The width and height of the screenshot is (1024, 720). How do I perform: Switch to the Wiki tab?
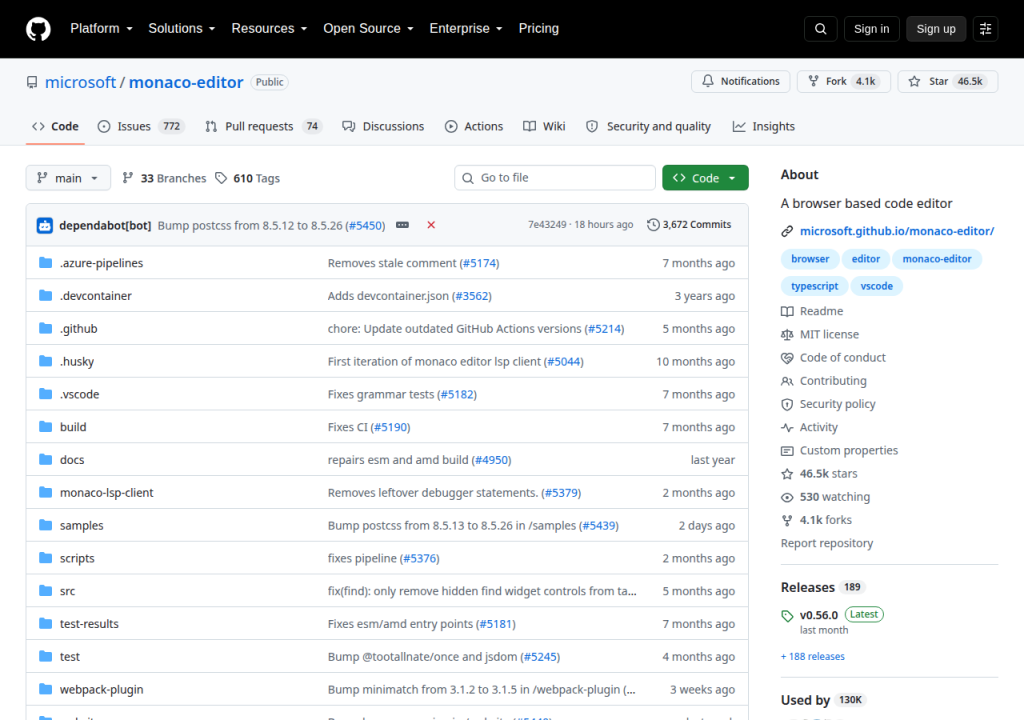(544, 126)
